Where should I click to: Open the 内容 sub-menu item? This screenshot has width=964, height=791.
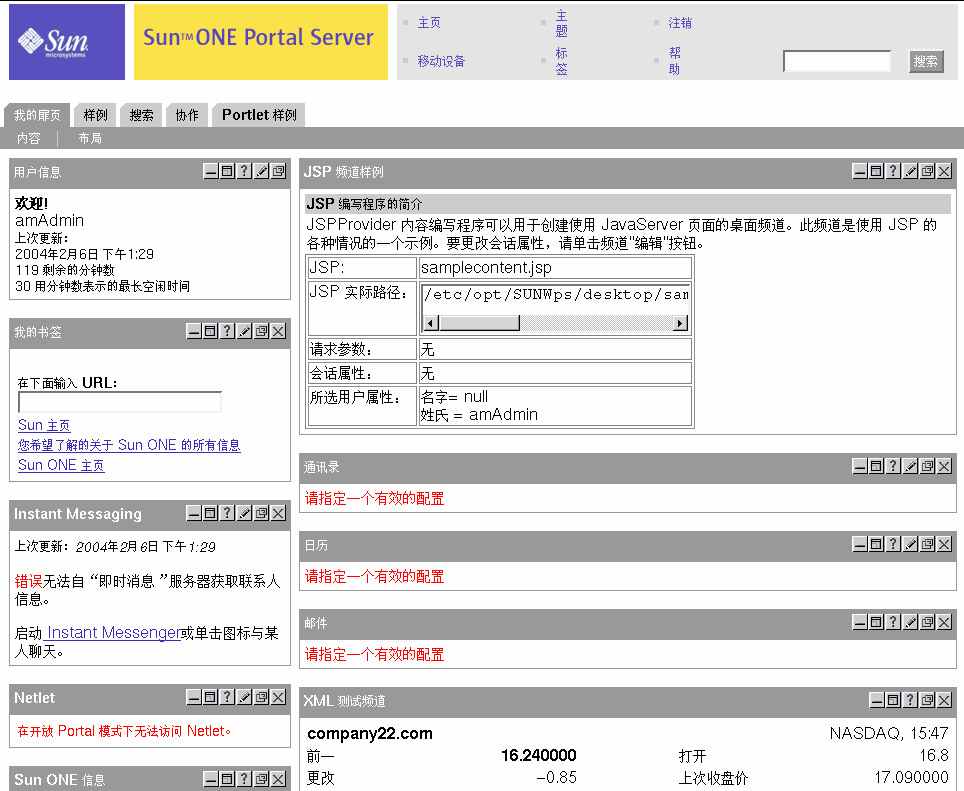pyautogui.click(x=28, y=139)
